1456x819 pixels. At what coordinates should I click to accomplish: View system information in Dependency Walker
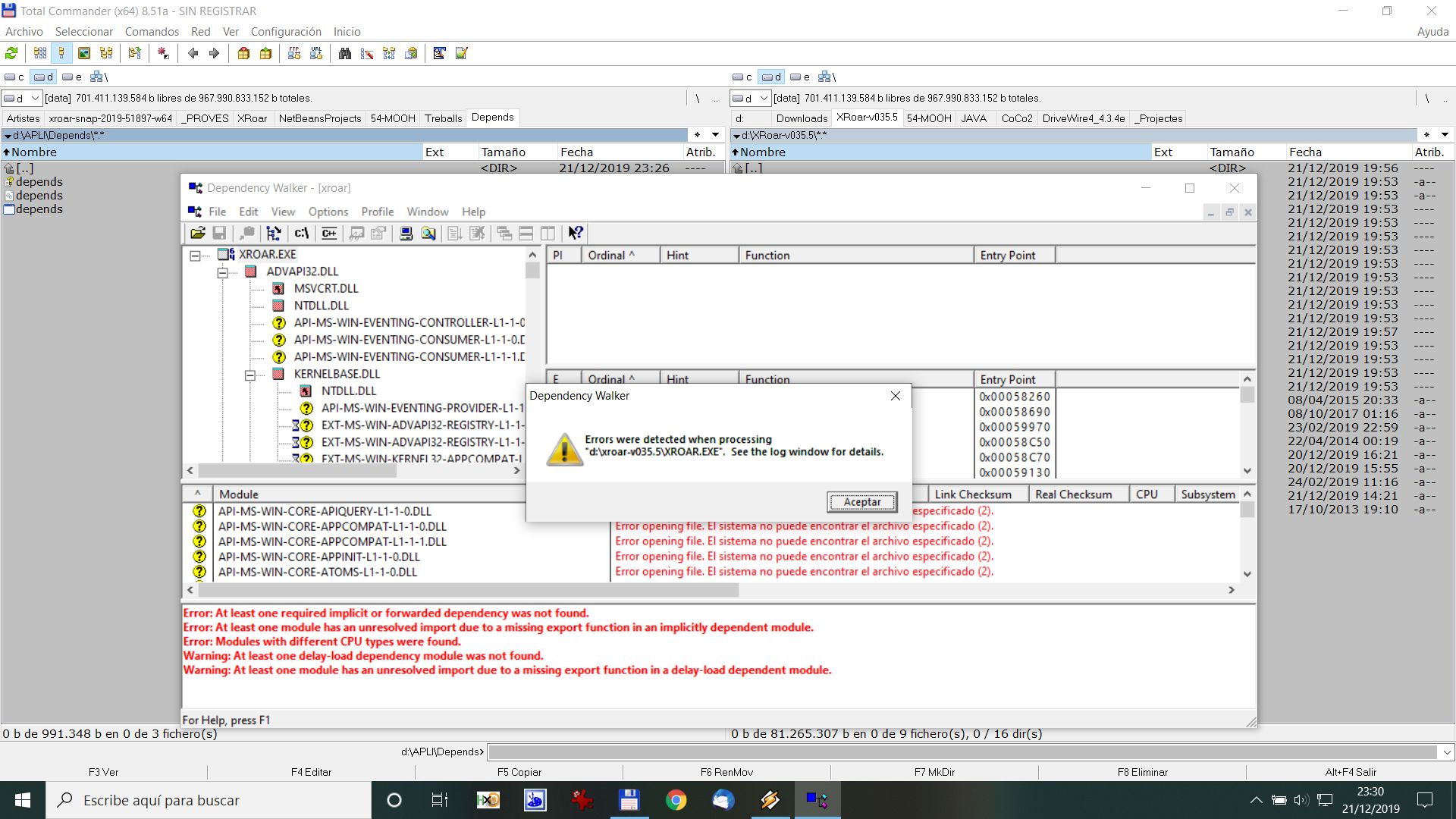(406, 233)
